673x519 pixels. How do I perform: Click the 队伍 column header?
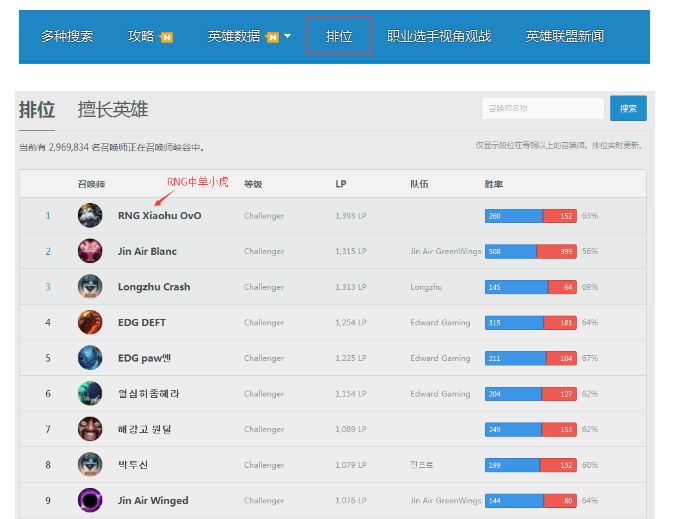pos(419,184)
